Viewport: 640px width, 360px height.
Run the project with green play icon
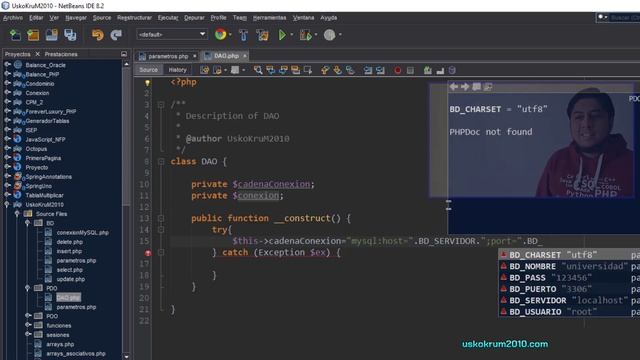[x=282, y=35]
